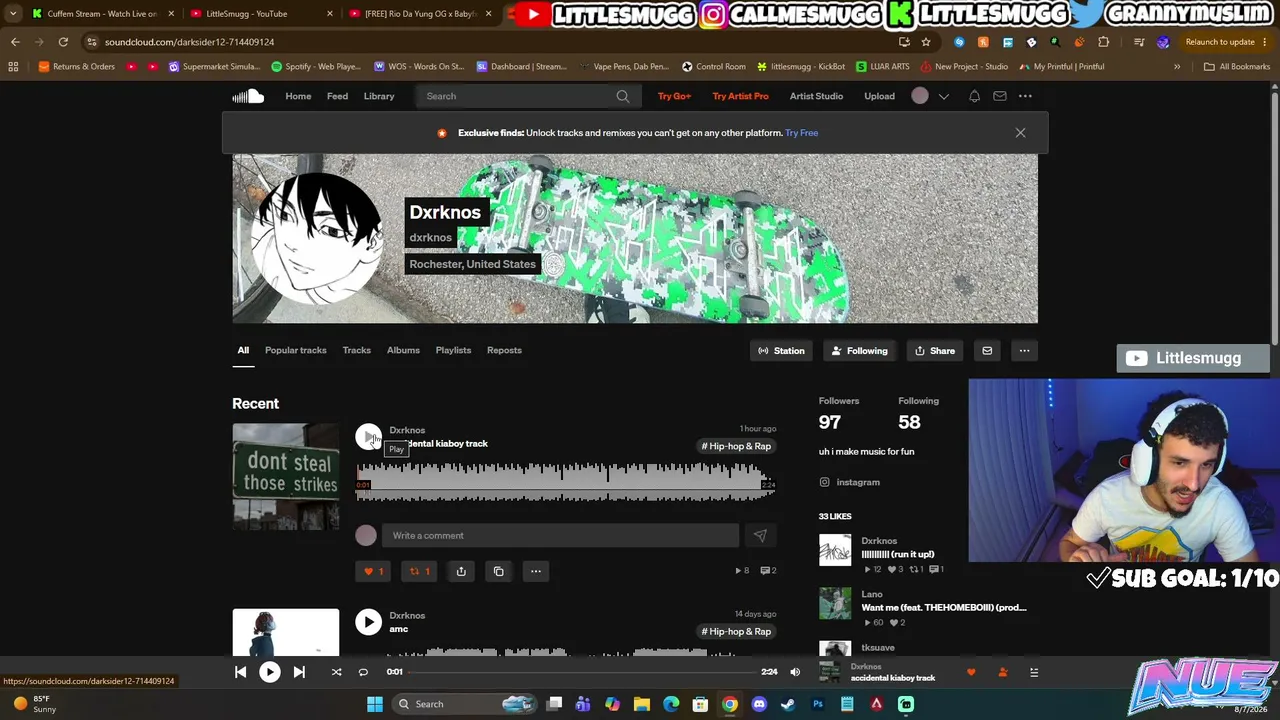Click the Share button on the profile
The height and width of the screenshot is (720, 1280).
(x=935, y=351)
